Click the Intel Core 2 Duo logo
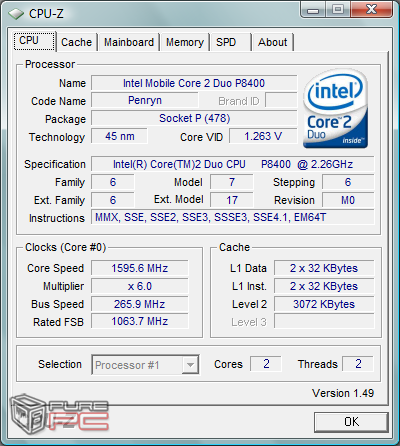 (x=335, y=109)
